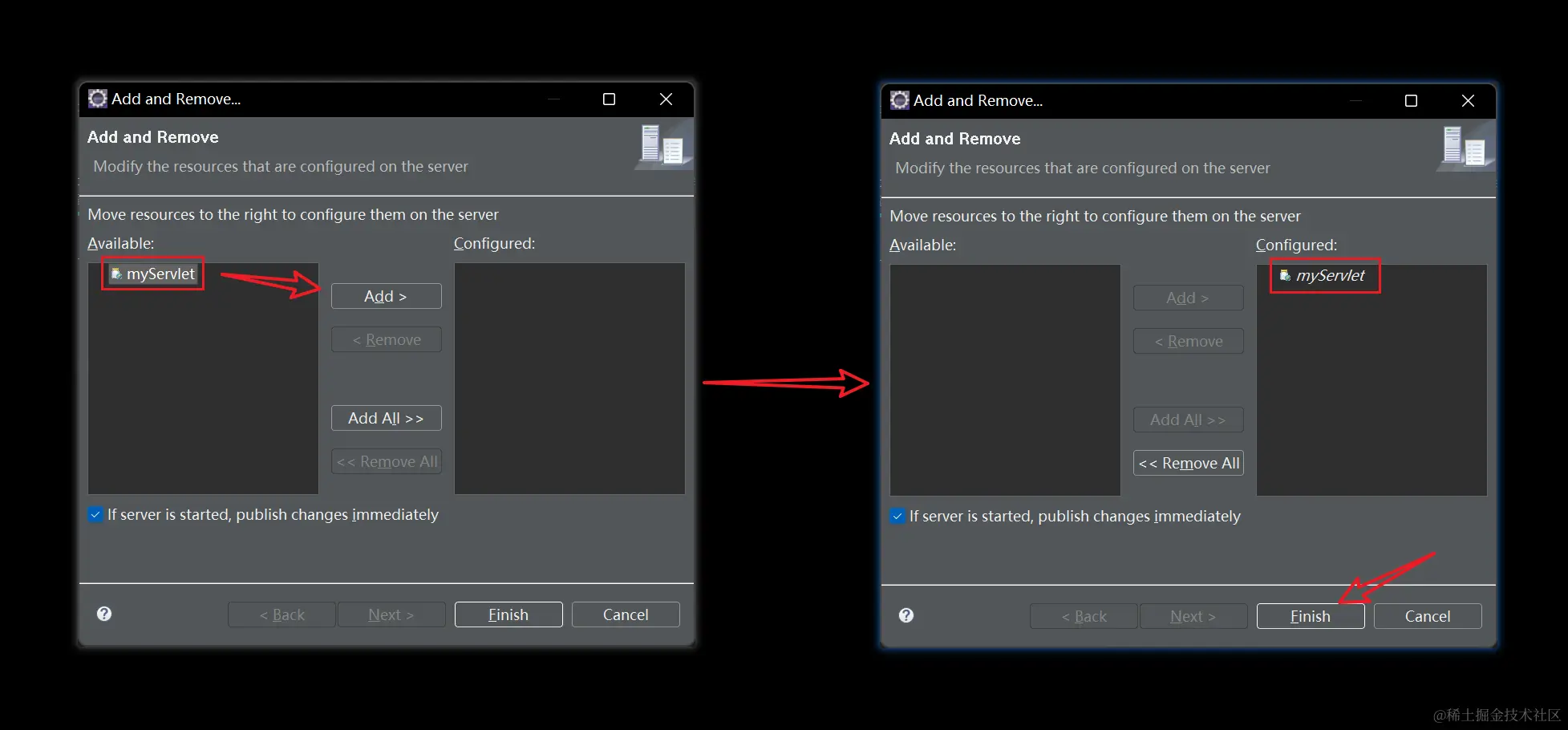1568x730 pixels.
Task: Click the server banner icon in right dialog
Action: tap(1465, 147)
